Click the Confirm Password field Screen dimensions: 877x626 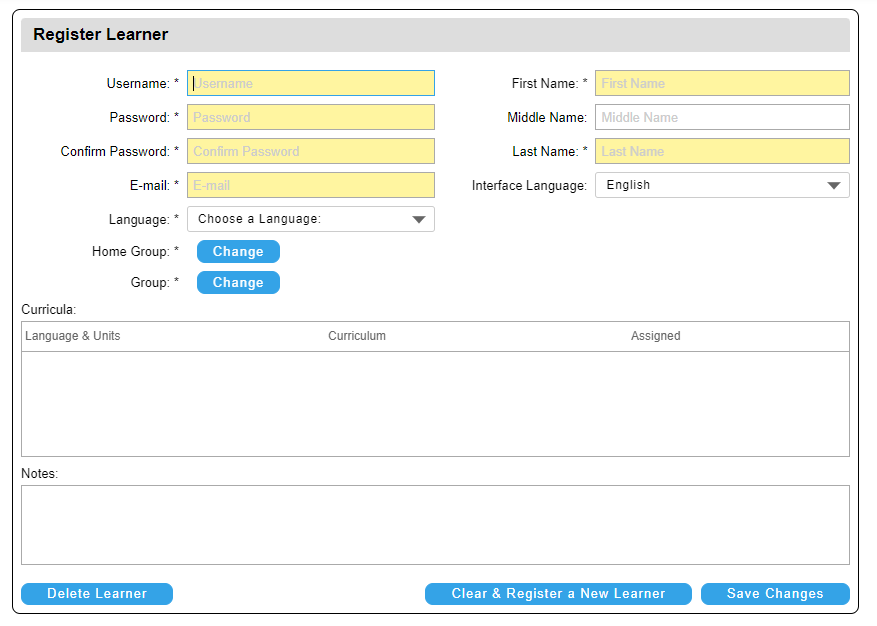coord(310,151)
